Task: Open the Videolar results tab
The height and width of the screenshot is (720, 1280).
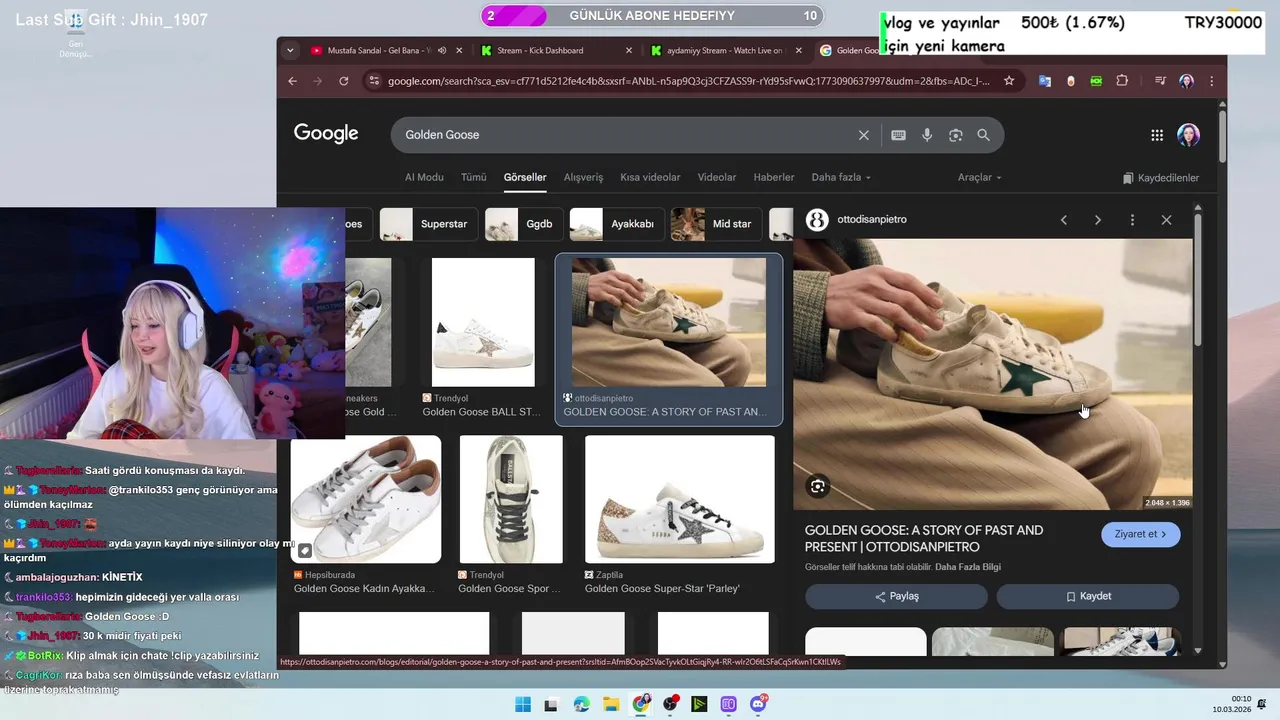Action: pyautogui.click(x=717, y=177)
